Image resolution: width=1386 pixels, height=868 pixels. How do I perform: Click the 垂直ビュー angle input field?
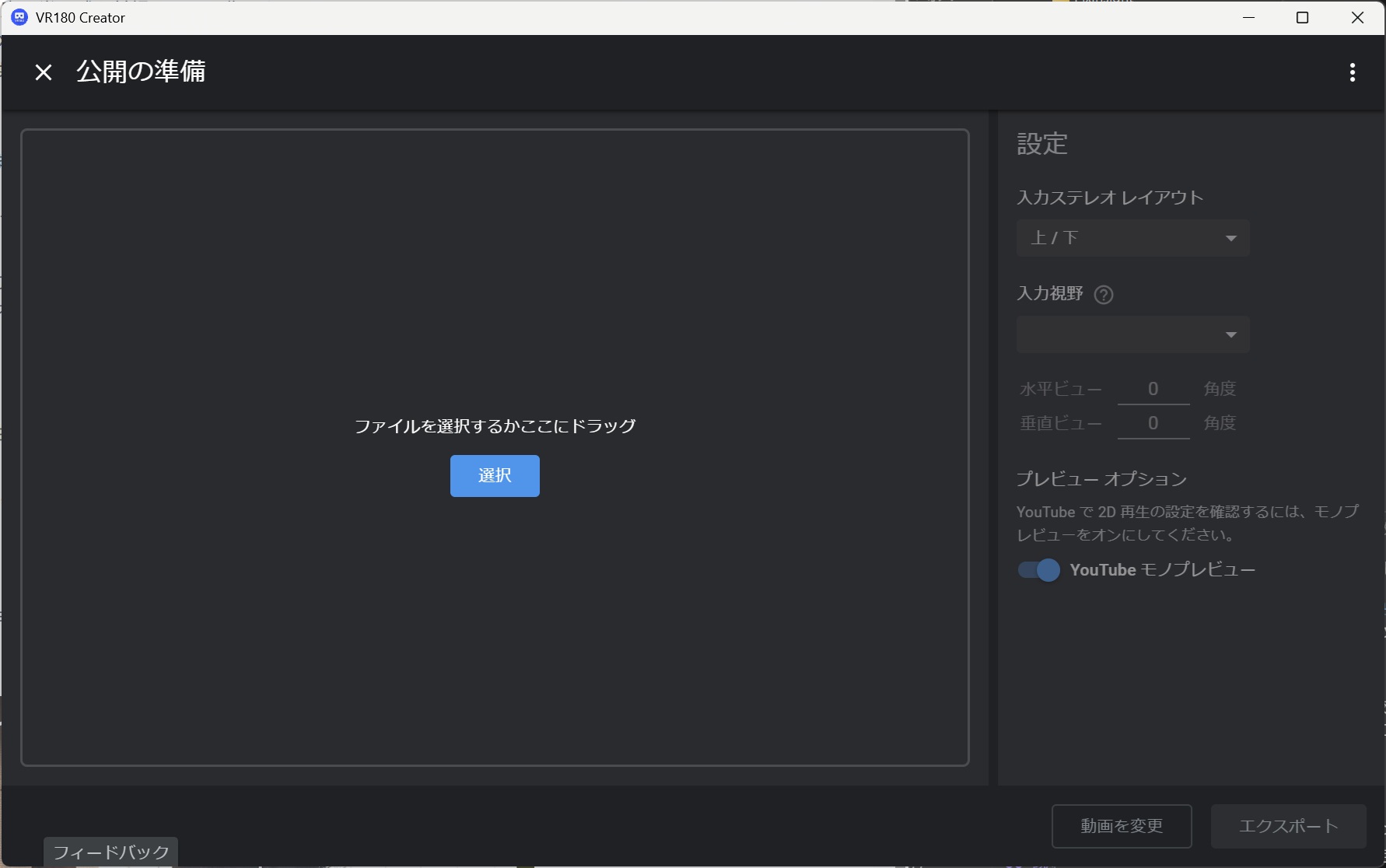pyautogui.click(x=1153, y=423)
